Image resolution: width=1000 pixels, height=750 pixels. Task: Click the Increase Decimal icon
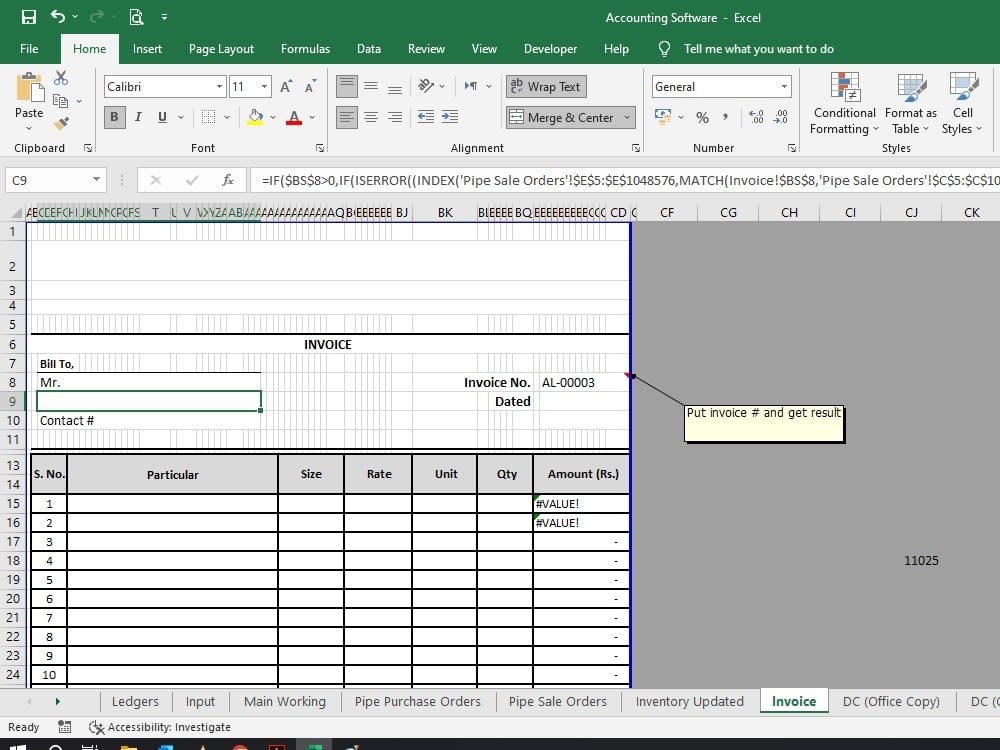point(758,117)
